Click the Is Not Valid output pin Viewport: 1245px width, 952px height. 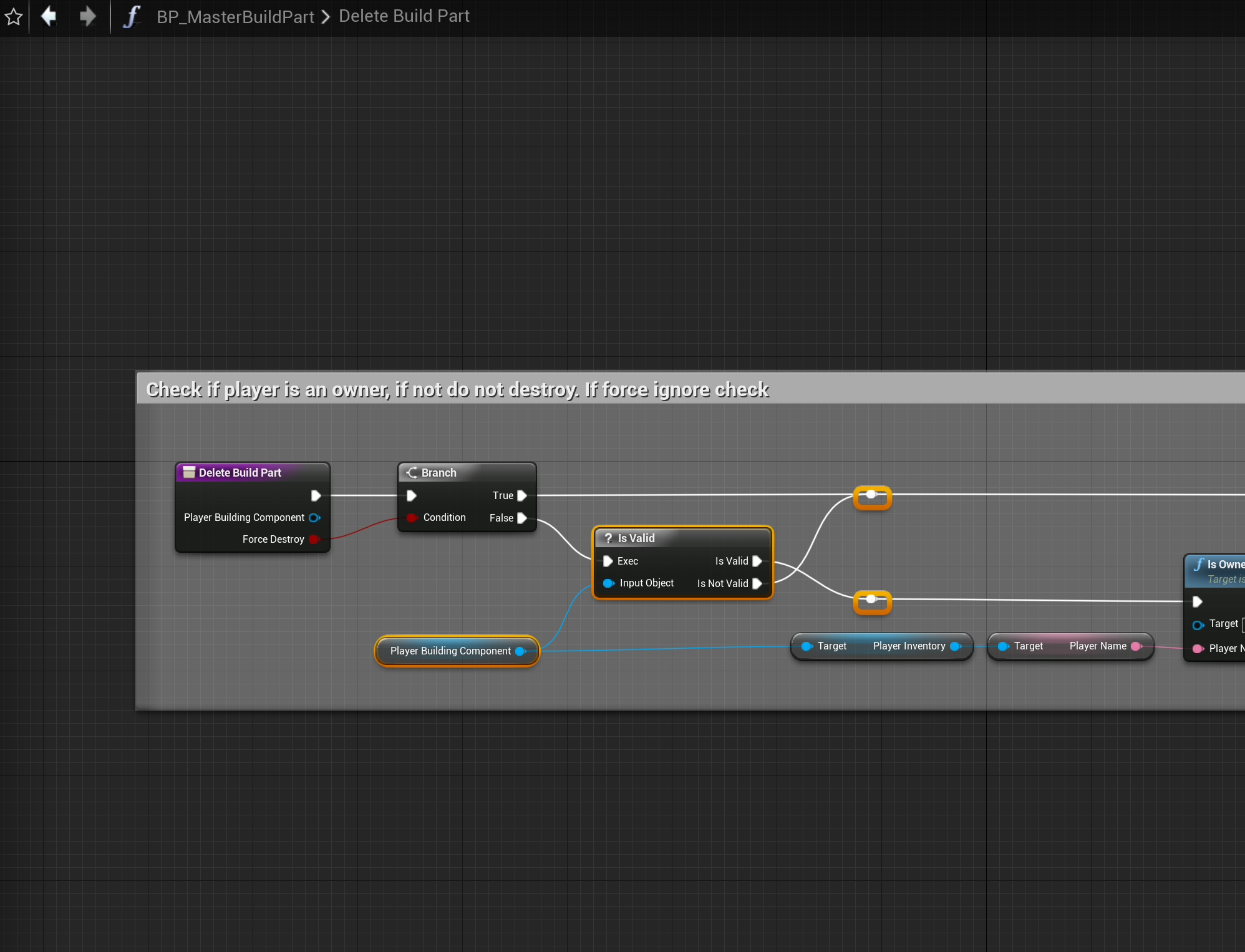pyautogui.click(x=757, y=583)
